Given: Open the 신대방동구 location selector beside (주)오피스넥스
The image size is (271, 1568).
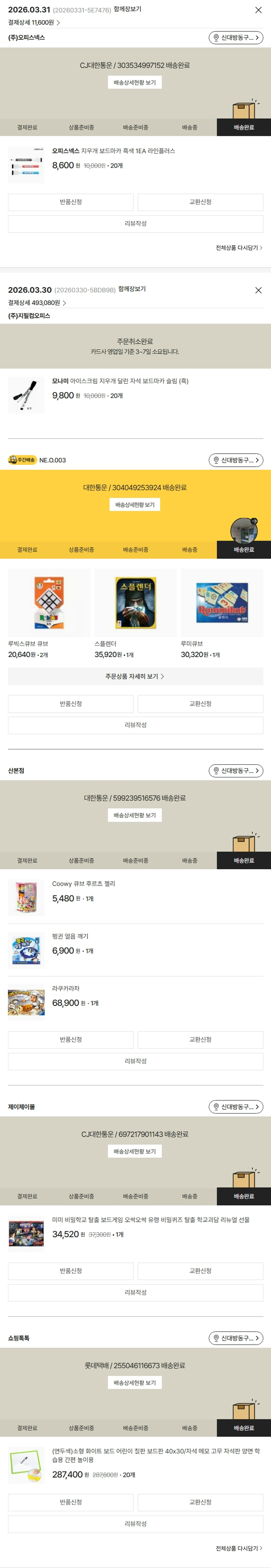Looking at the screenshot, I should coord(236,38).
